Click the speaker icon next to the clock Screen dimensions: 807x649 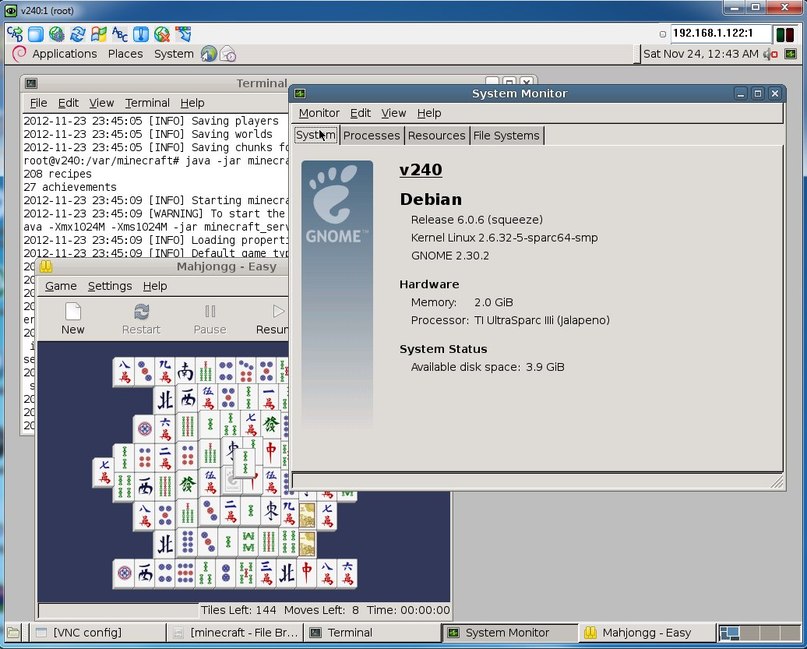tap(768, 54)
